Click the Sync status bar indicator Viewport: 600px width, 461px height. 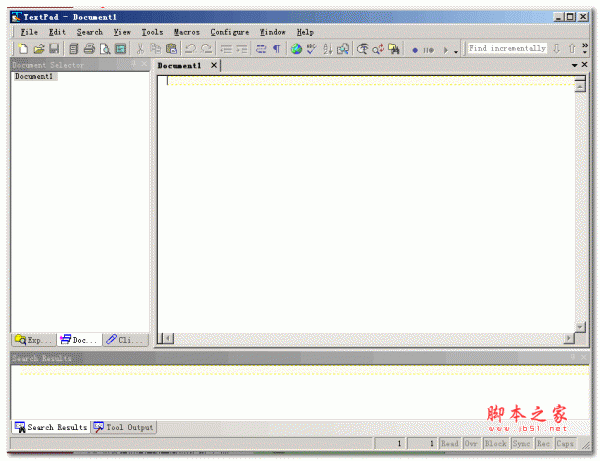pyautogui.click(x=522, y=443)
